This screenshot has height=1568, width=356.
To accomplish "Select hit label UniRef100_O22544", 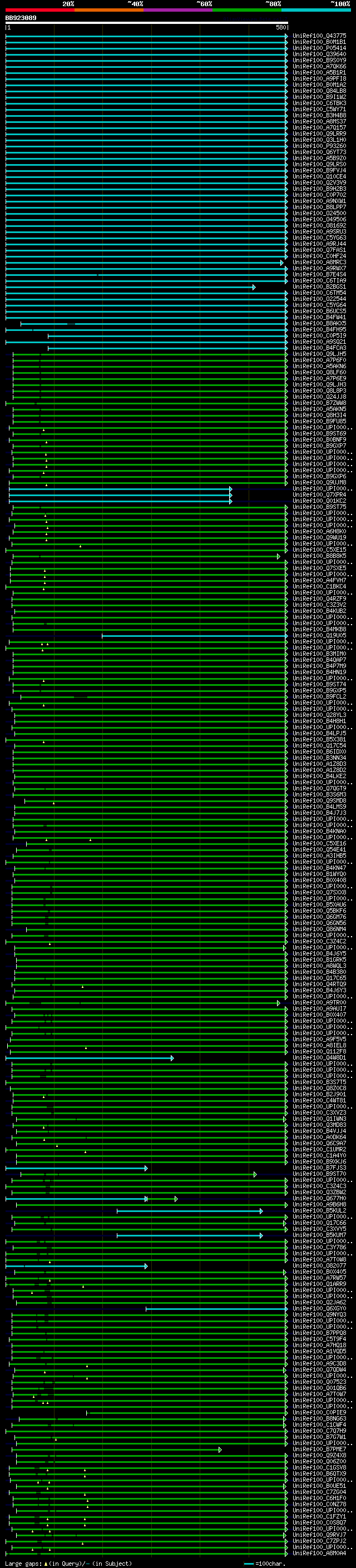I will coord(319,299).
